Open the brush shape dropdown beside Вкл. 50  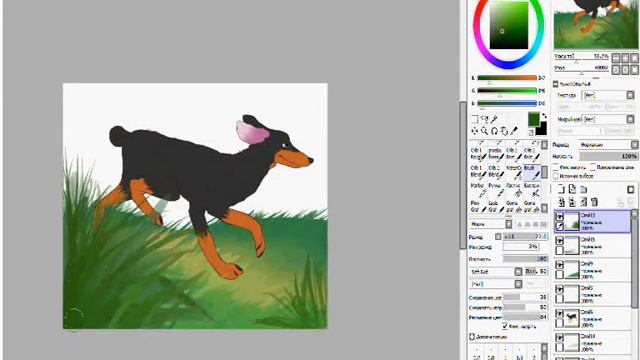[x=496, y=271]
